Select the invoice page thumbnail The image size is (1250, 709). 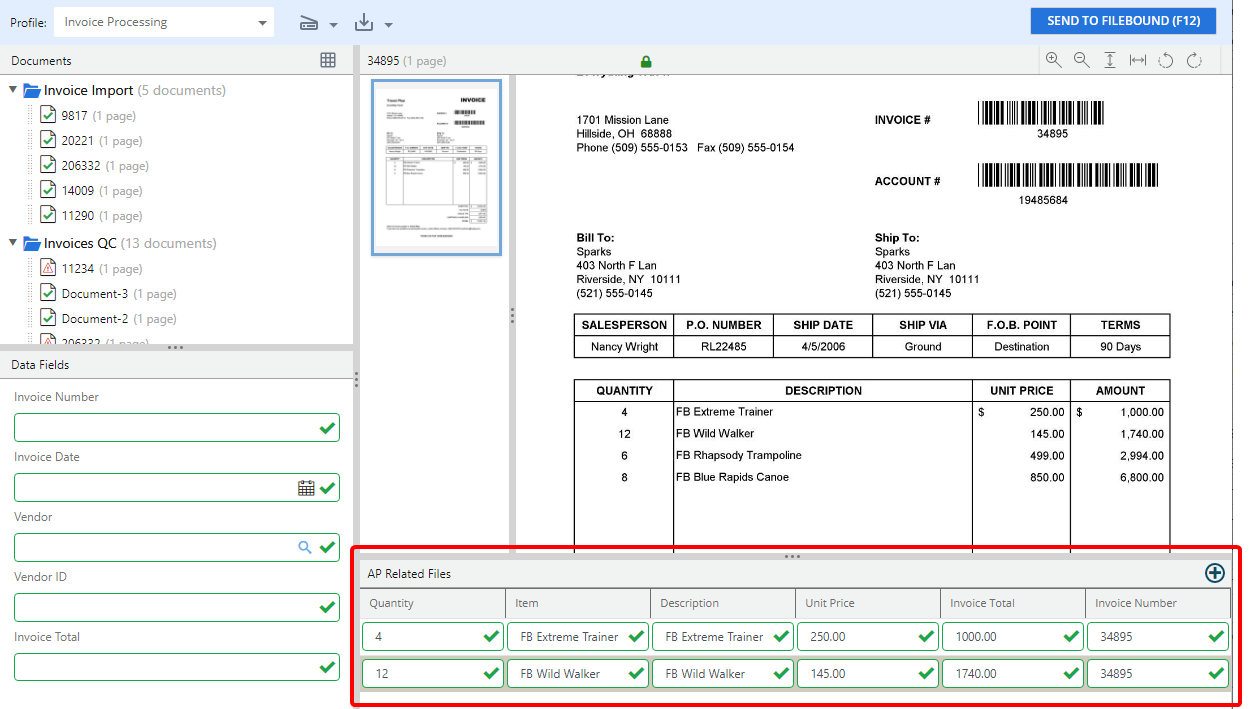click(x=436, y=167)
